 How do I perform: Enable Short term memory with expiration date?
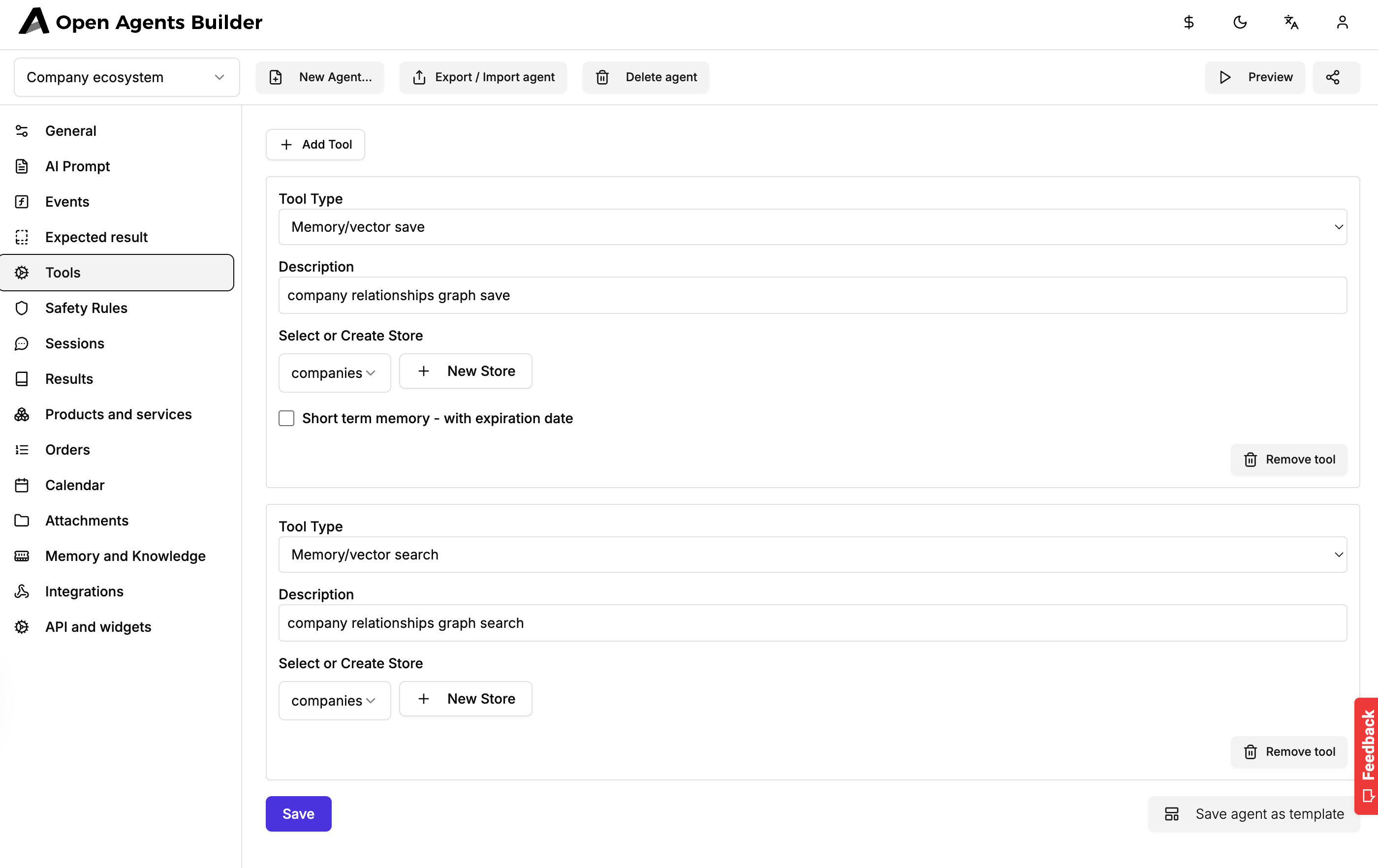click(287, 419)
